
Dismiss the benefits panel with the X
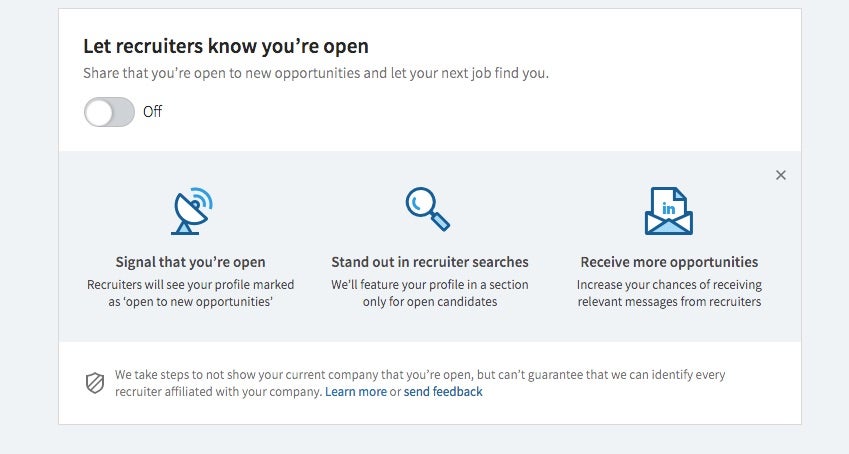coord(780,175)
